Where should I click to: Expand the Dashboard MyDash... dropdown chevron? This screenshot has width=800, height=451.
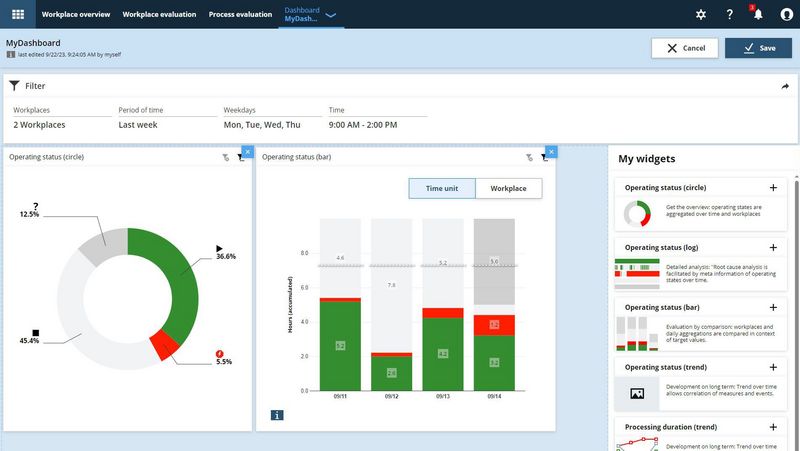(331, 15)
